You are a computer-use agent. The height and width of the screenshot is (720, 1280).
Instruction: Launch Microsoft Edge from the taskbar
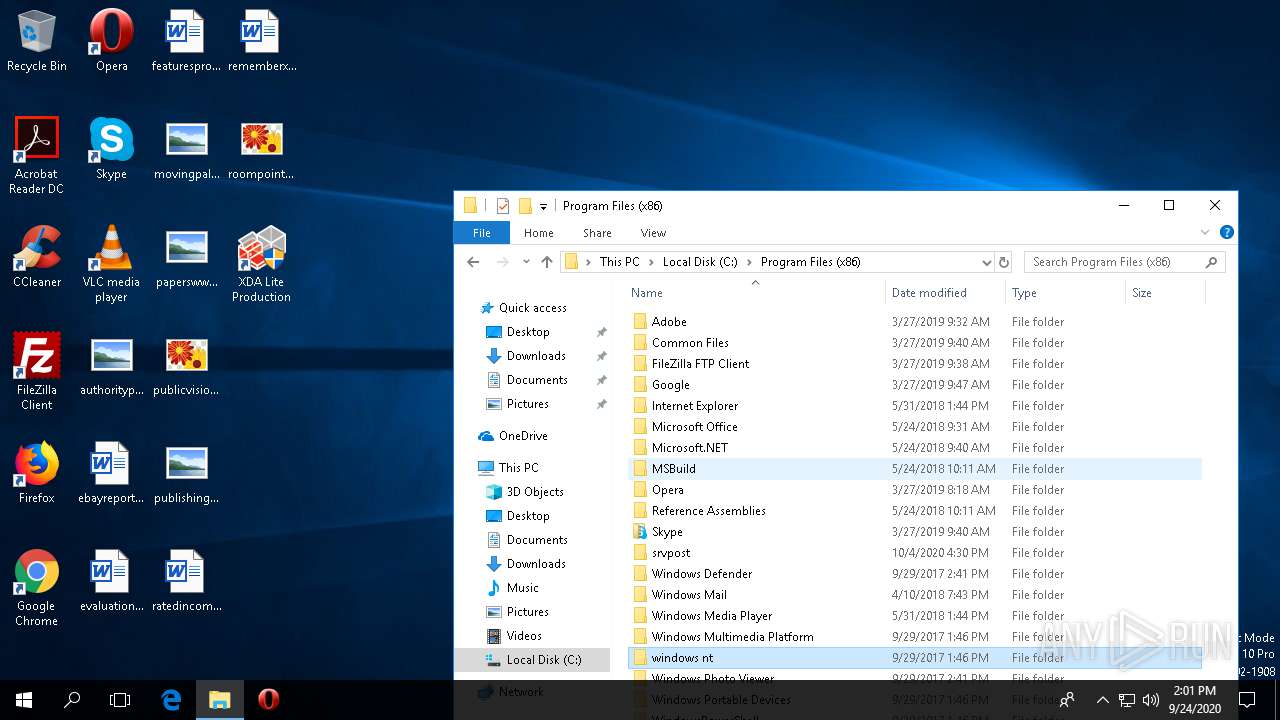(171, 700)
